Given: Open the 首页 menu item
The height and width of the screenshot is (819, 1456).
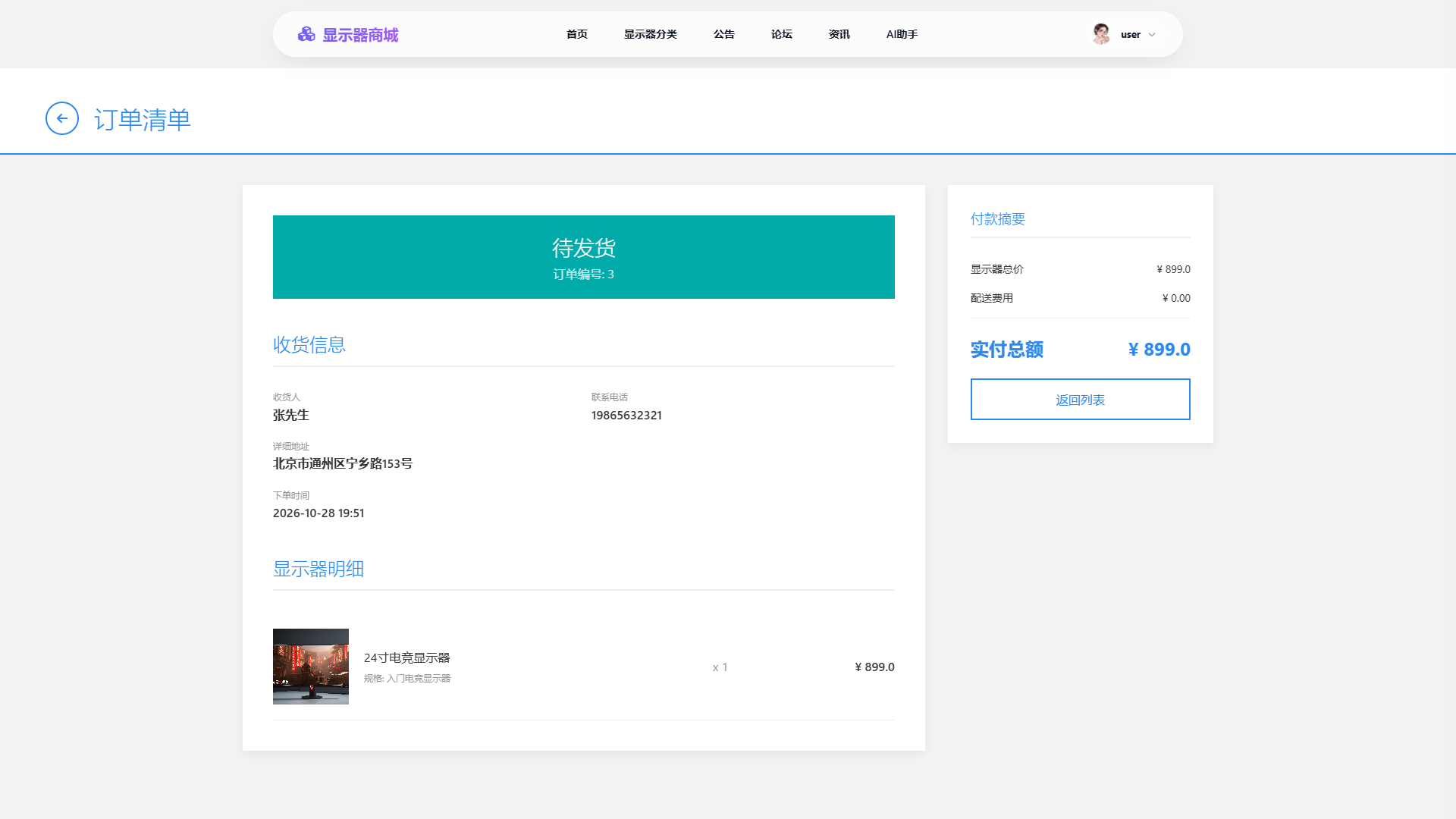Looking at the screenshot, I should coord(577,34).
